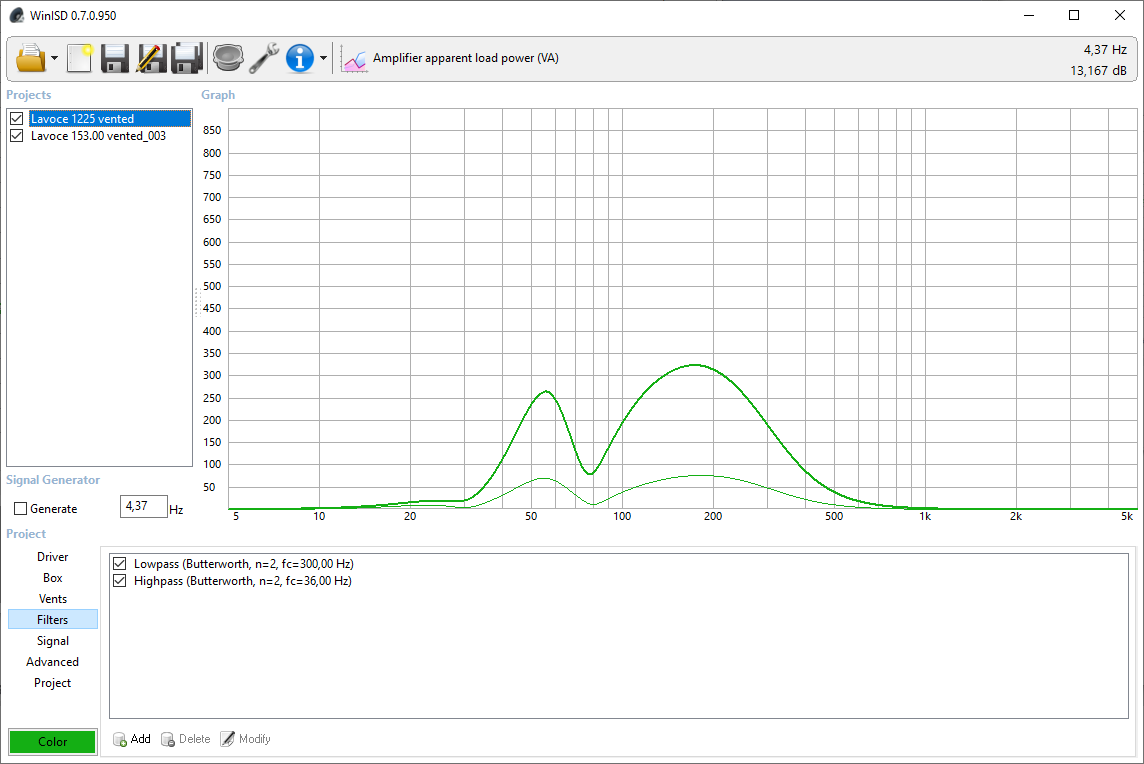The image size is (1144, 764).
Task: Open the Driver tab
Action: 53,557
